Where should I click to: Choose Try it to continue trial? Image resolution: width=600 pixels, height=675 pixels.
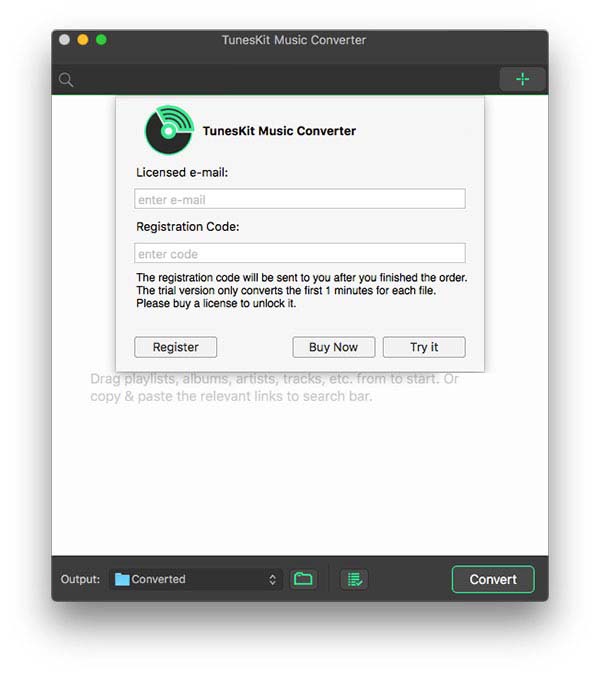[424, 347]
